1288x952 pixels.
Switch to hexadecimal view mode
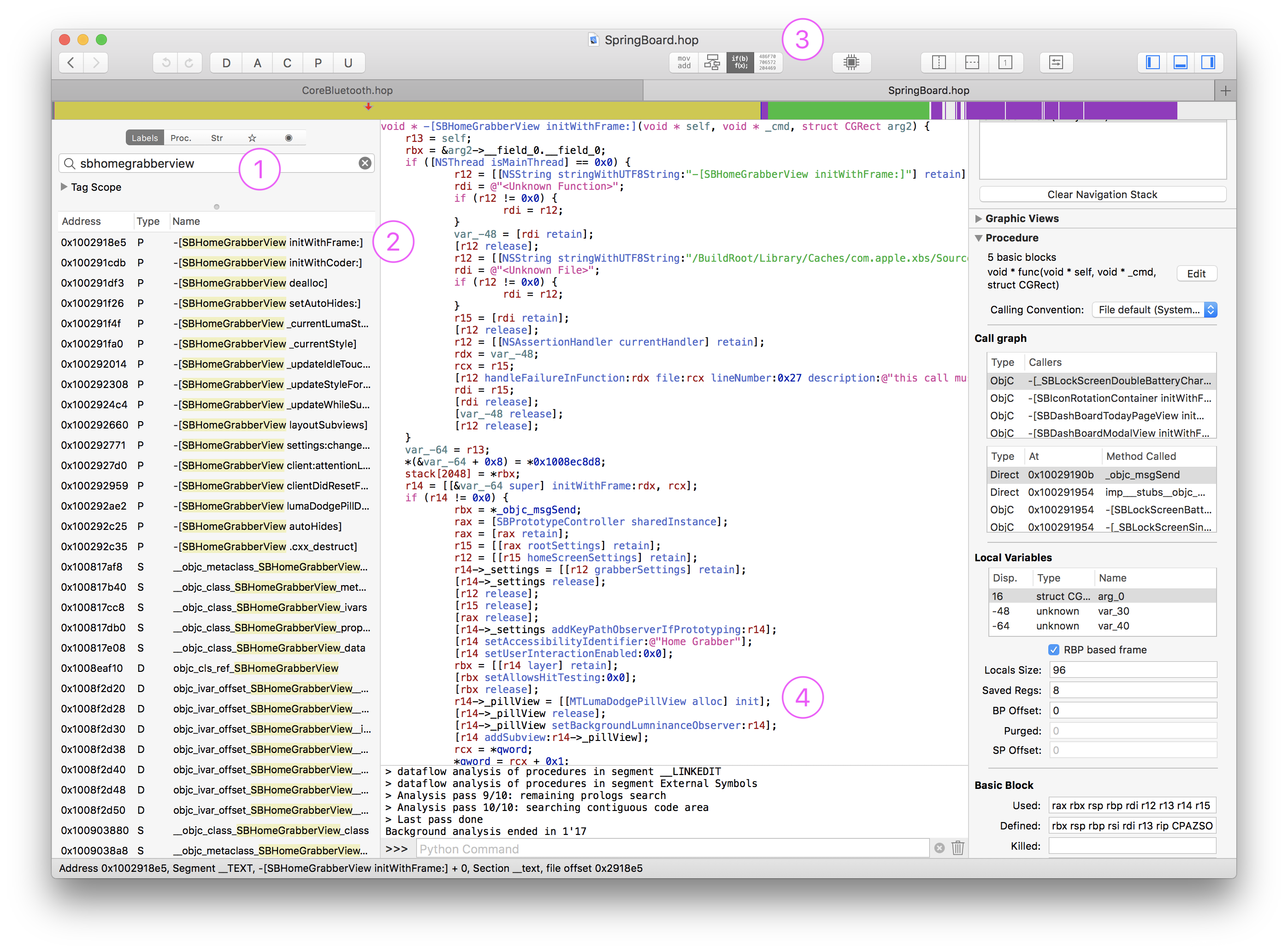click(768, 62)
